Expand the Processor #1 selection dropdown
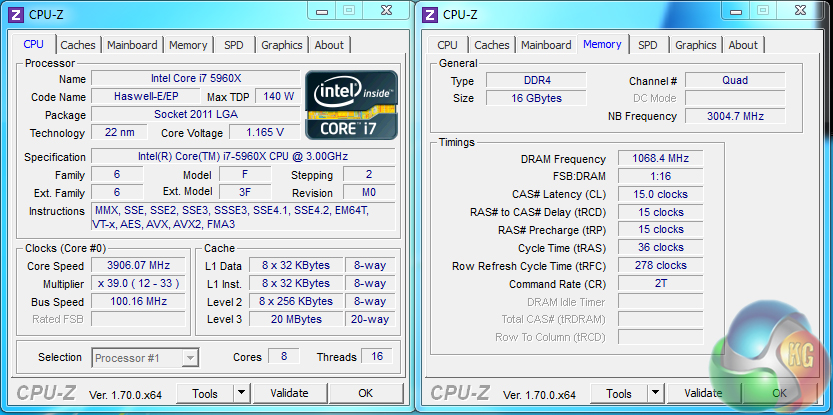This screenshot has height=415, width=833. tap(190, 358)
